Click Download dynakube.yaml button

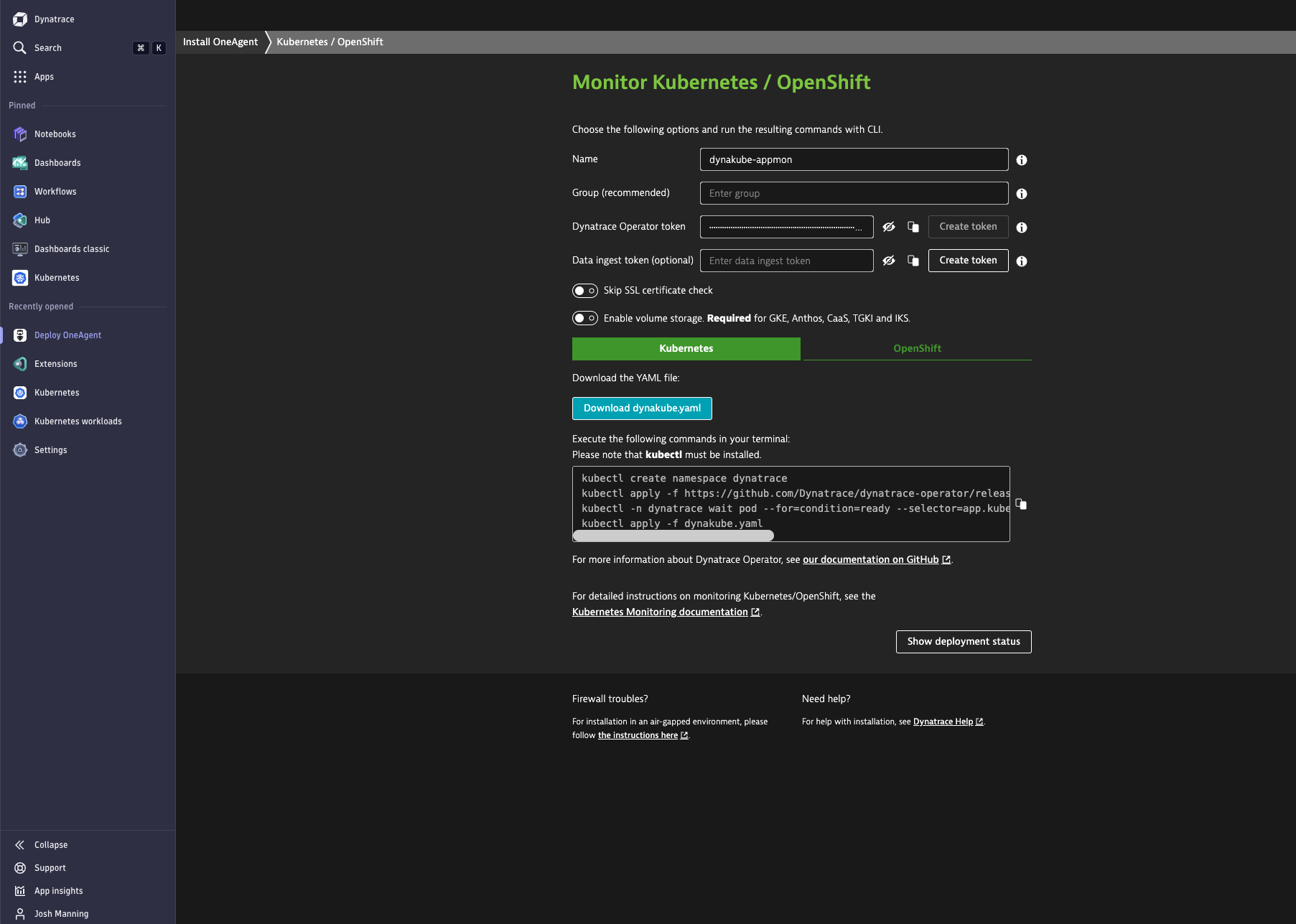point(642,409)
